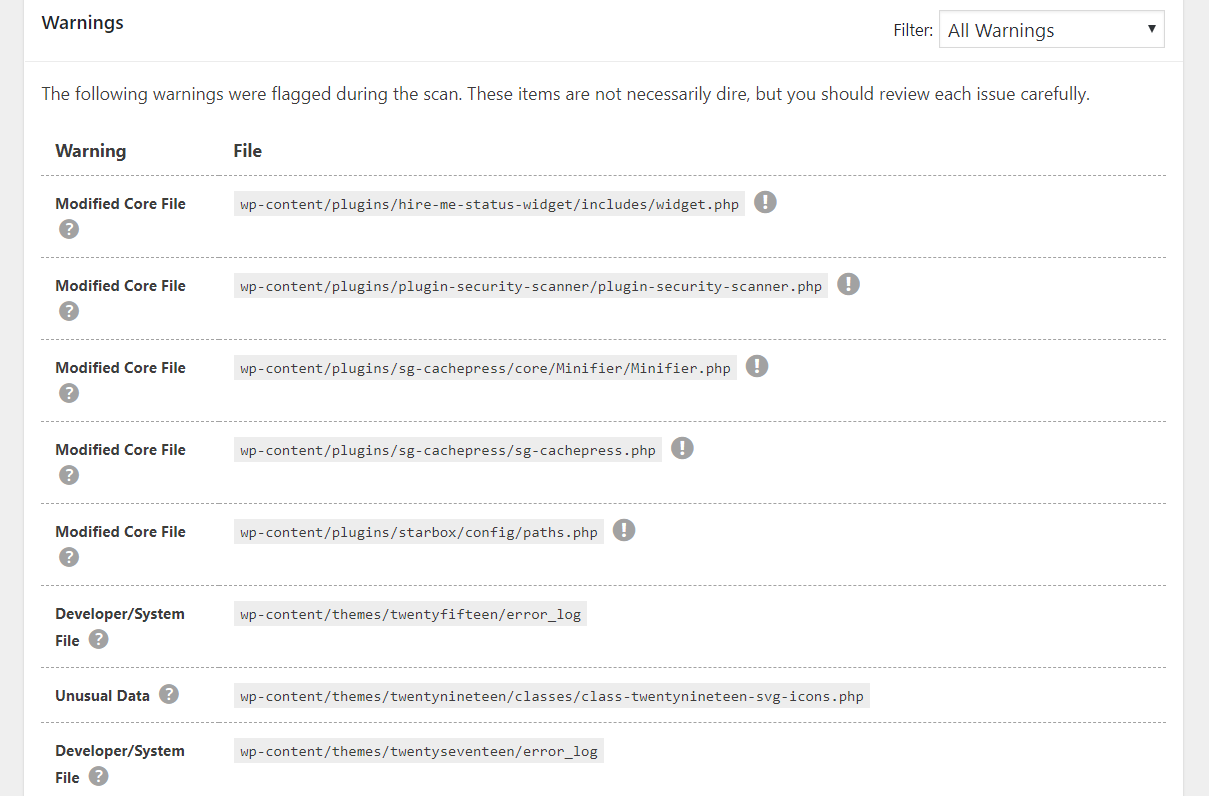
Task: Click help icon under starbox Modified Core File
Action: click(x=68, y=557)
